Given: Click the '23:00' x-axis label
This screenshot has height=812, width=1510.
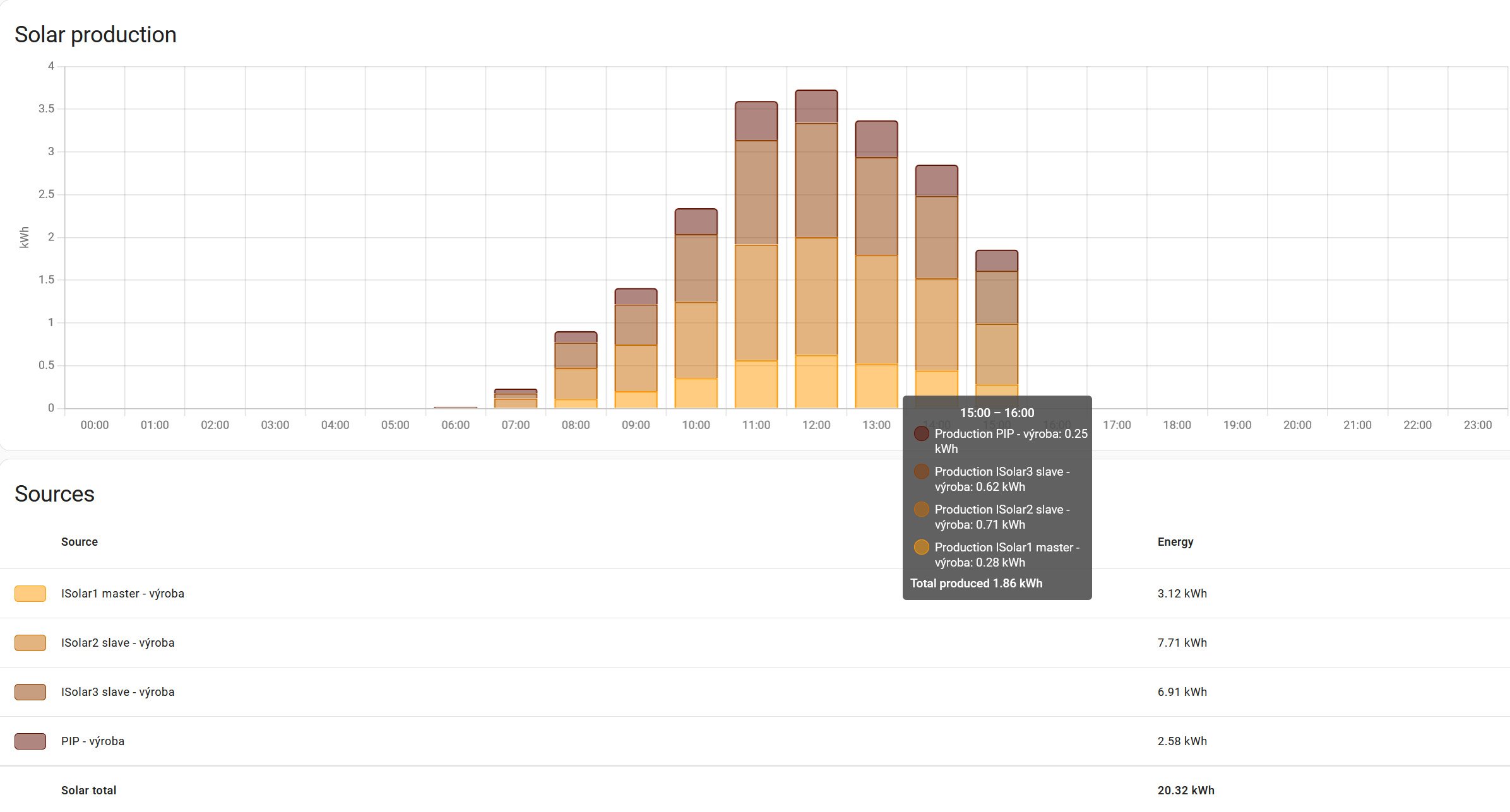Looking at the screenshot, I should pyautogui.click(x=1478, y=425).
